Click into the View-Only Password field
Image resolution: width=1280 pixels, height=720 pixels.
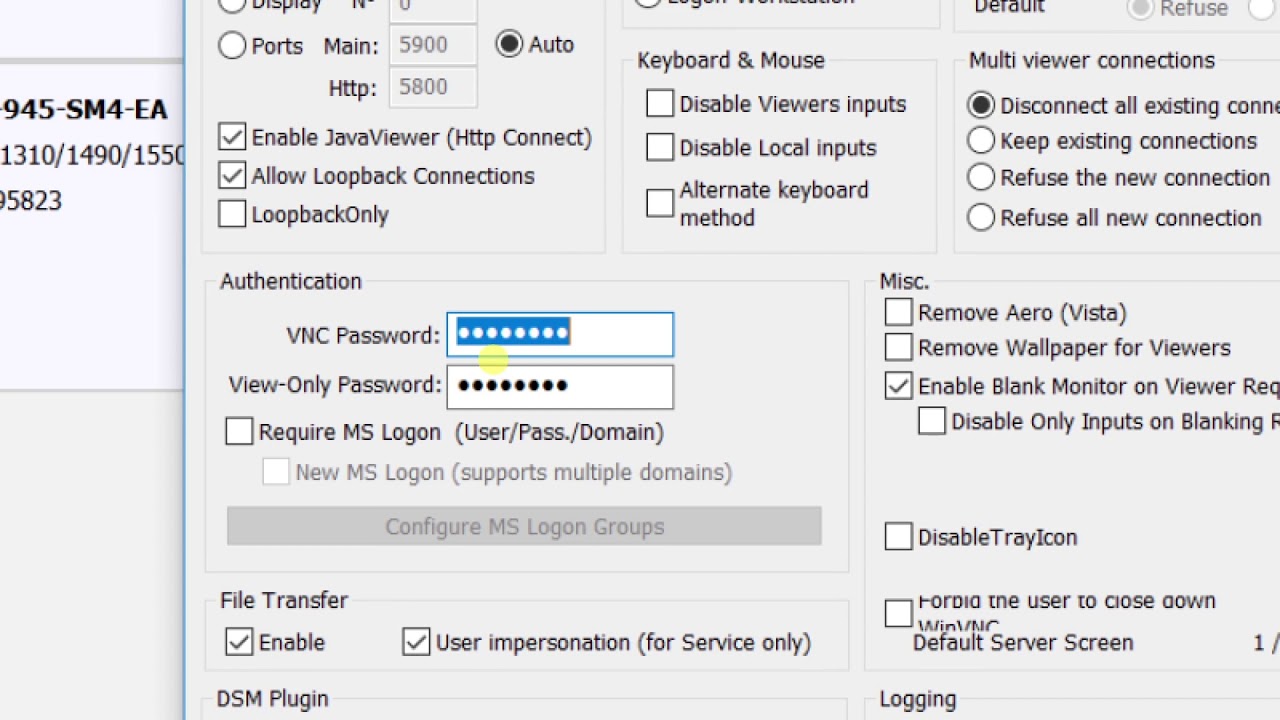click(x=560, y=386)
